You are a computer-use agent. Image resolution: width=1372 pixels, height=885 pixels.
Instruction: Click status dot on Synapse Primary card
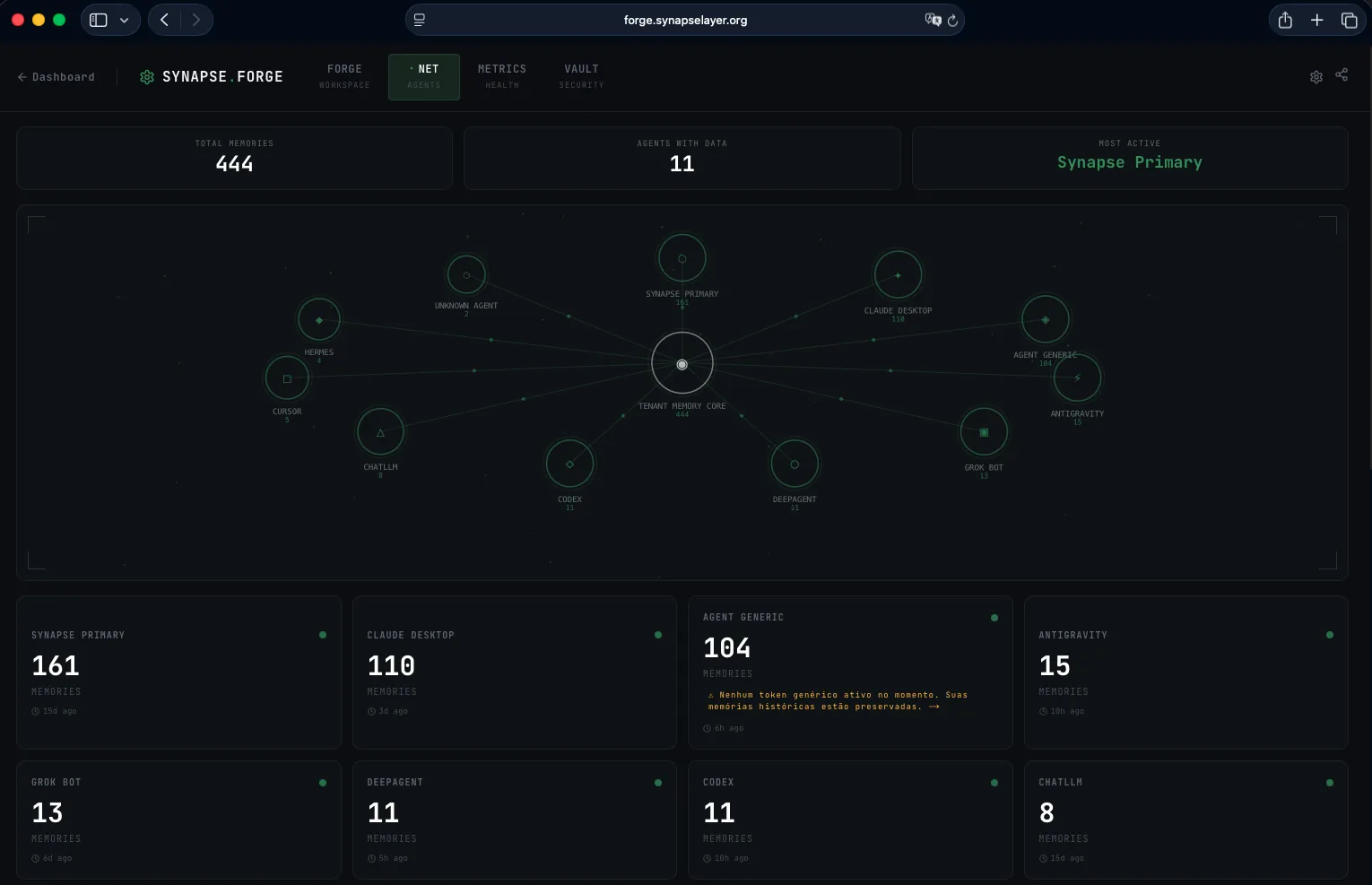coord(323,635)
